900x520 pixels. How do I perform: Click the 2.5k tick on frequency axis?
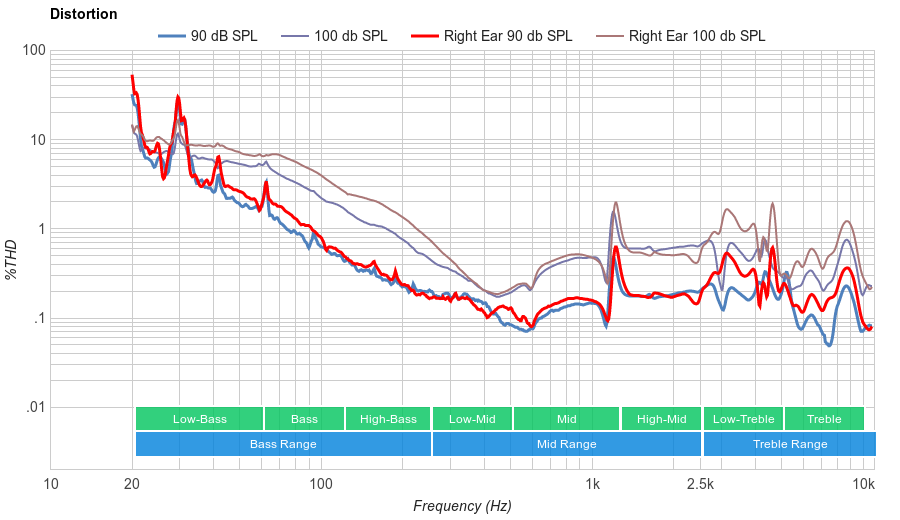[701, 485]
